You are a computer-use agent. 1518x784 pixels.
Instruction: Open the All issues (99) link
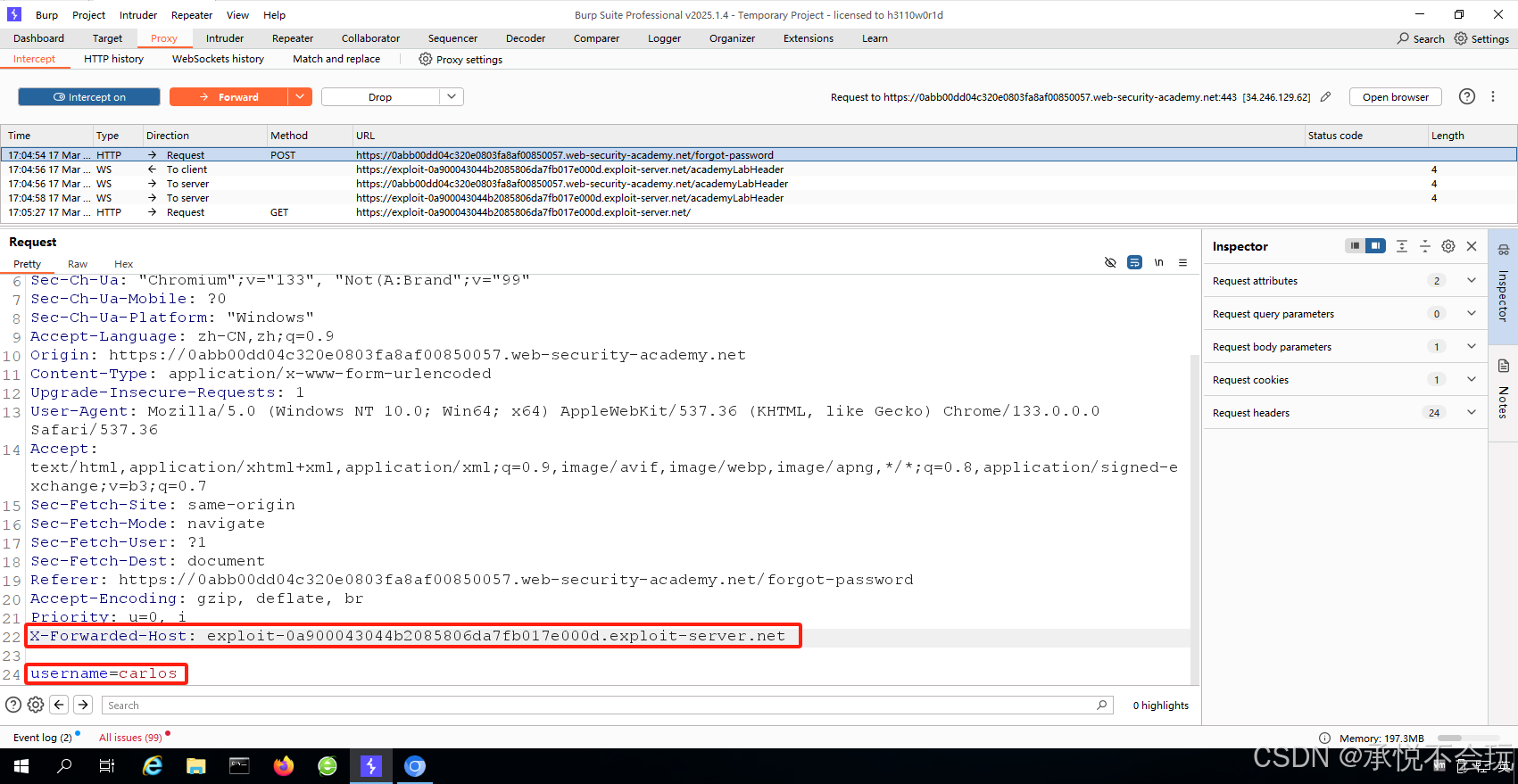tap(130, 738)
